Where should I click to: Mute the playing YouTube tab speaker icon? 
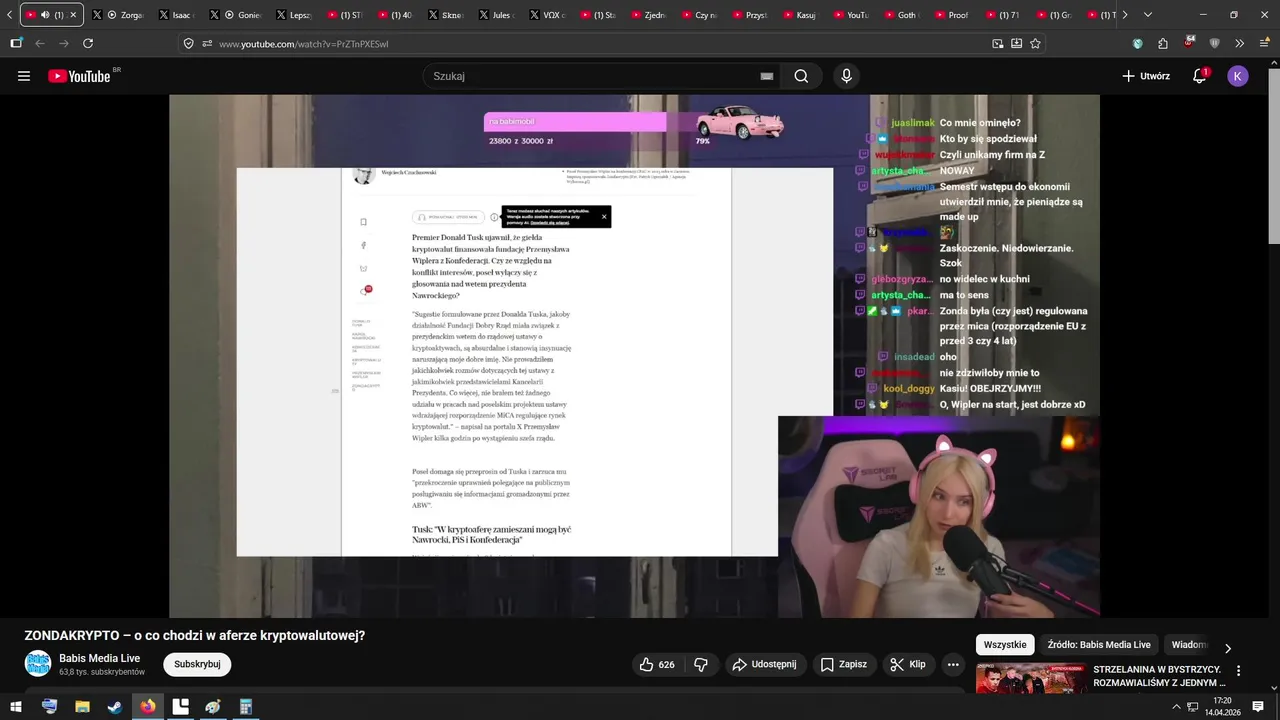[45, 15]
